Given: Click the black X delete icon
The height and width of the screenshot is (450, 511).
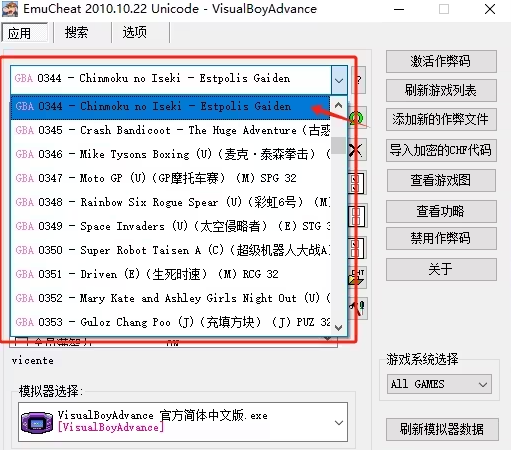Looking at the screenshot, I should click(x=356, y=150).
